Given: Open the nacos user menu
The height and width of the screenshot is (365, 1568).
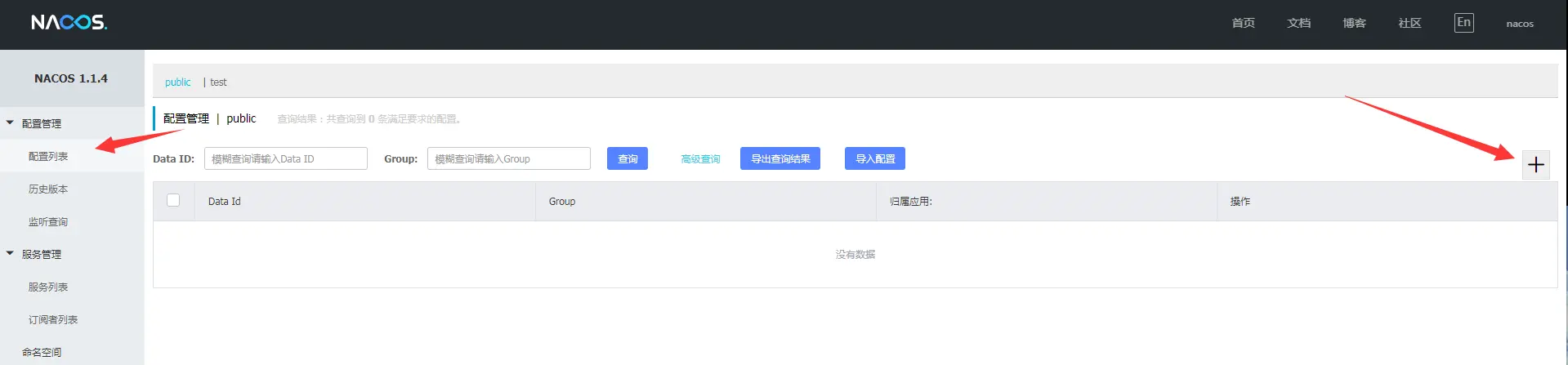Looking at the screenshot, I should [1520, 24].
